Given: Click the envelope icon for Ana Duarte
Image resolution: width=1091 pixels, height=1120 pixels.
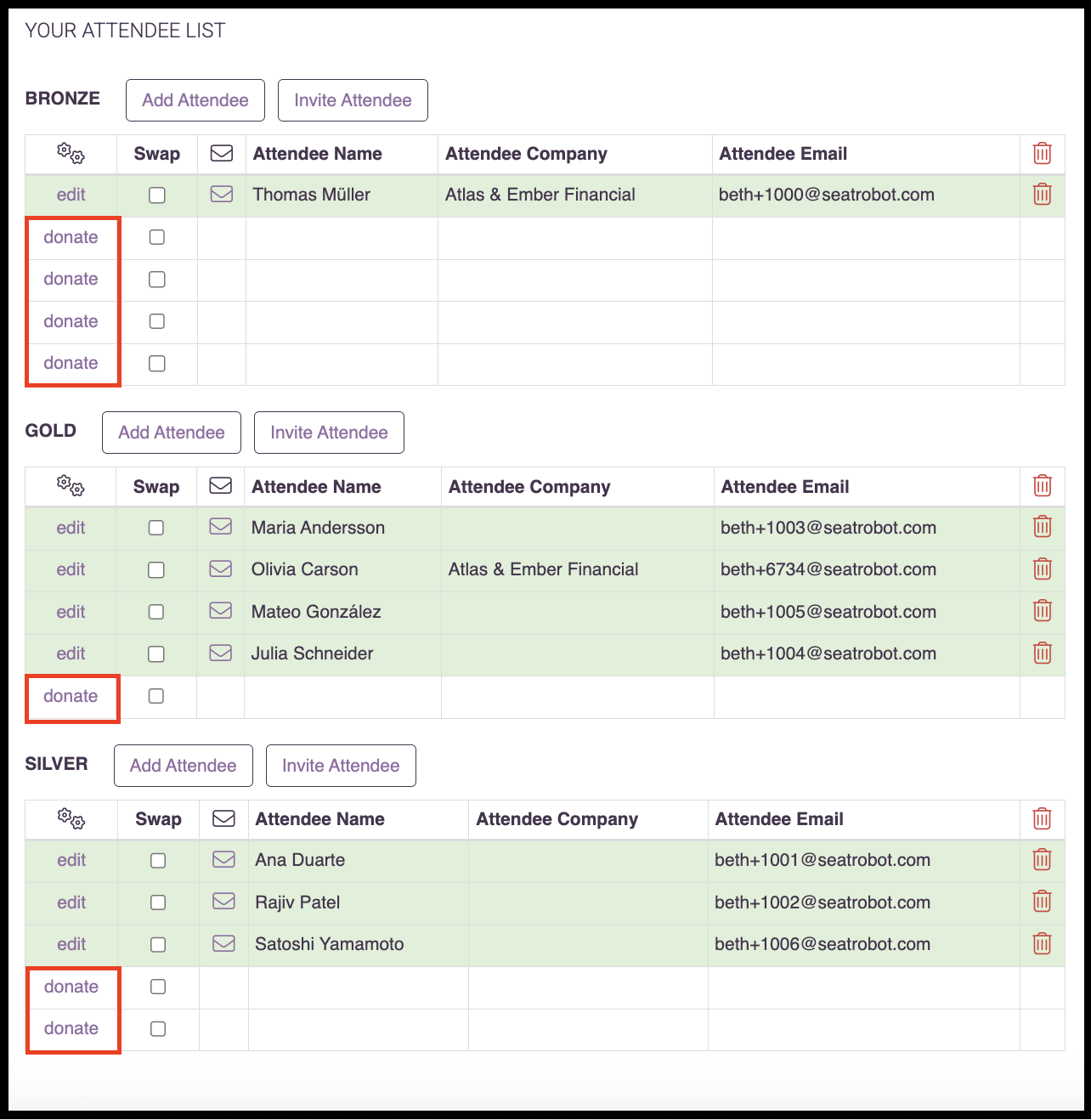Looking at the screenshot, I should (223, 860).
